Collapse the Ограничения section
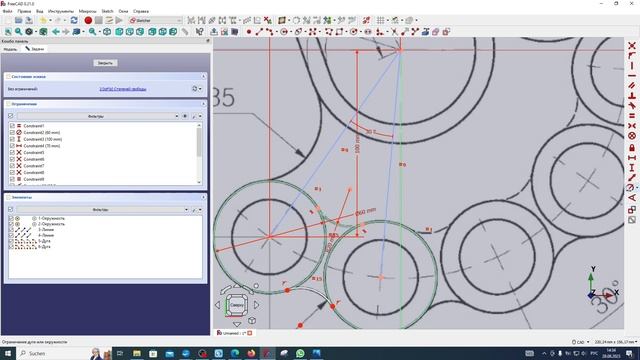640x360 pixels. click(x=203, y=104)
